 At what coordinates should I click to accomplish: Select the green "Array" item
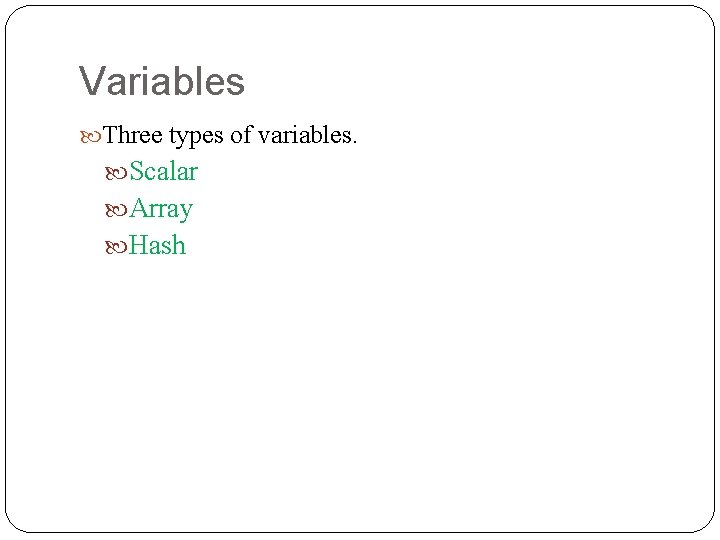click(161, 210)
